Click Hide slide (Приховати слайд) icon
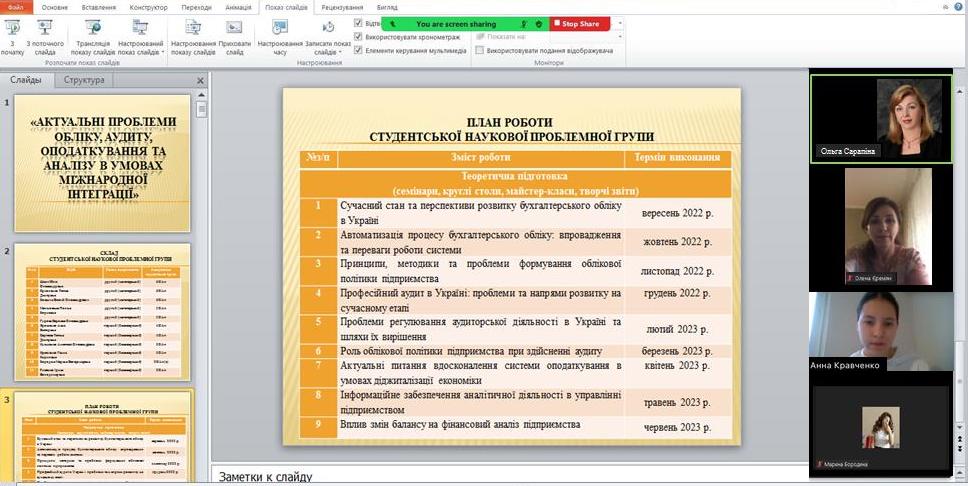968x486 pixels. (234, 28)
